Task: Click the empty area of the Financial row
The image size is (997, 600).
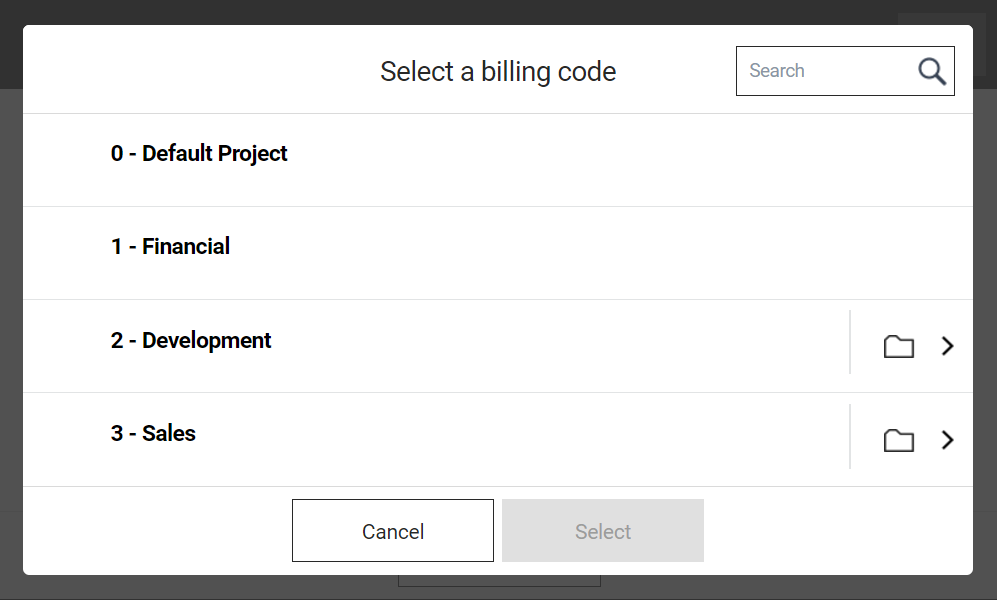Action: click(600, 253)
